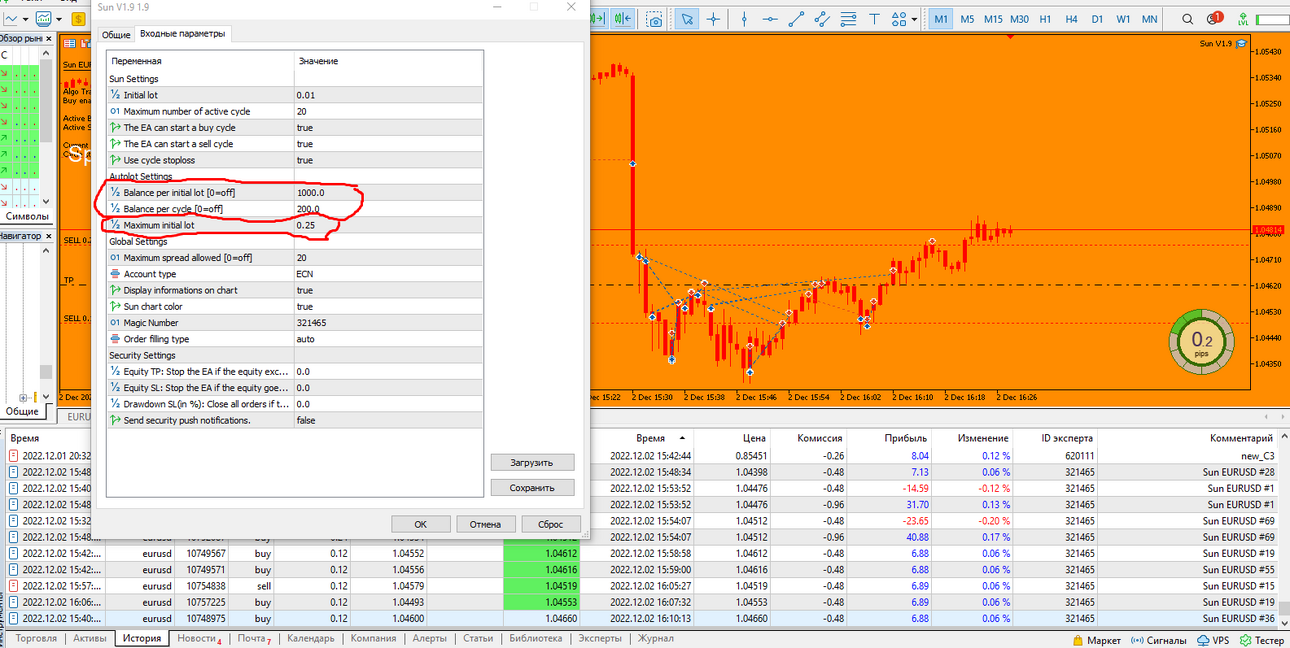1290x648 pixels.
Task: Toggle 'The EA can start a sell cycle' value
Action: (x=388, y=144)
